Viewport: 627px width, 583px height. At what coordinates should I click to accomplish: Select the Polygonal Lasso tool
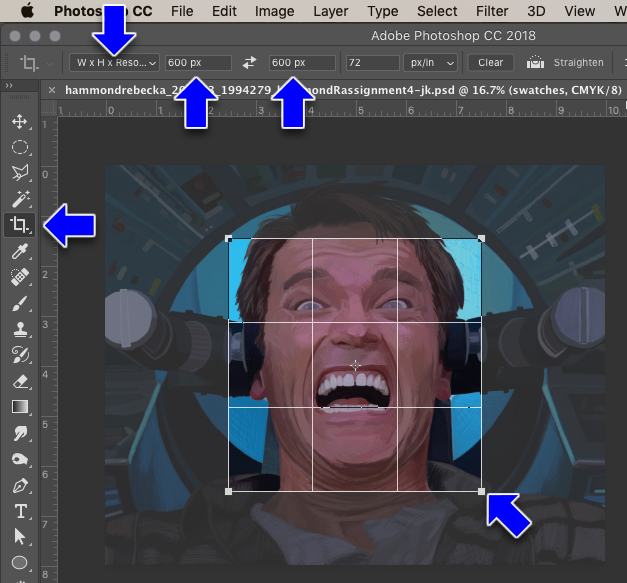click(20, 173)
